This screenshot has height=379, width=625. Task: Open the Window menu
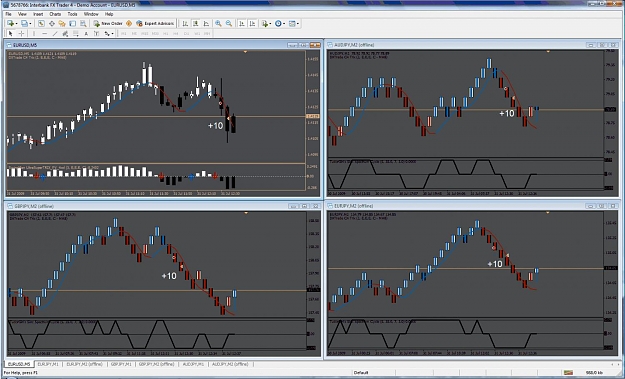click(91, 14)
